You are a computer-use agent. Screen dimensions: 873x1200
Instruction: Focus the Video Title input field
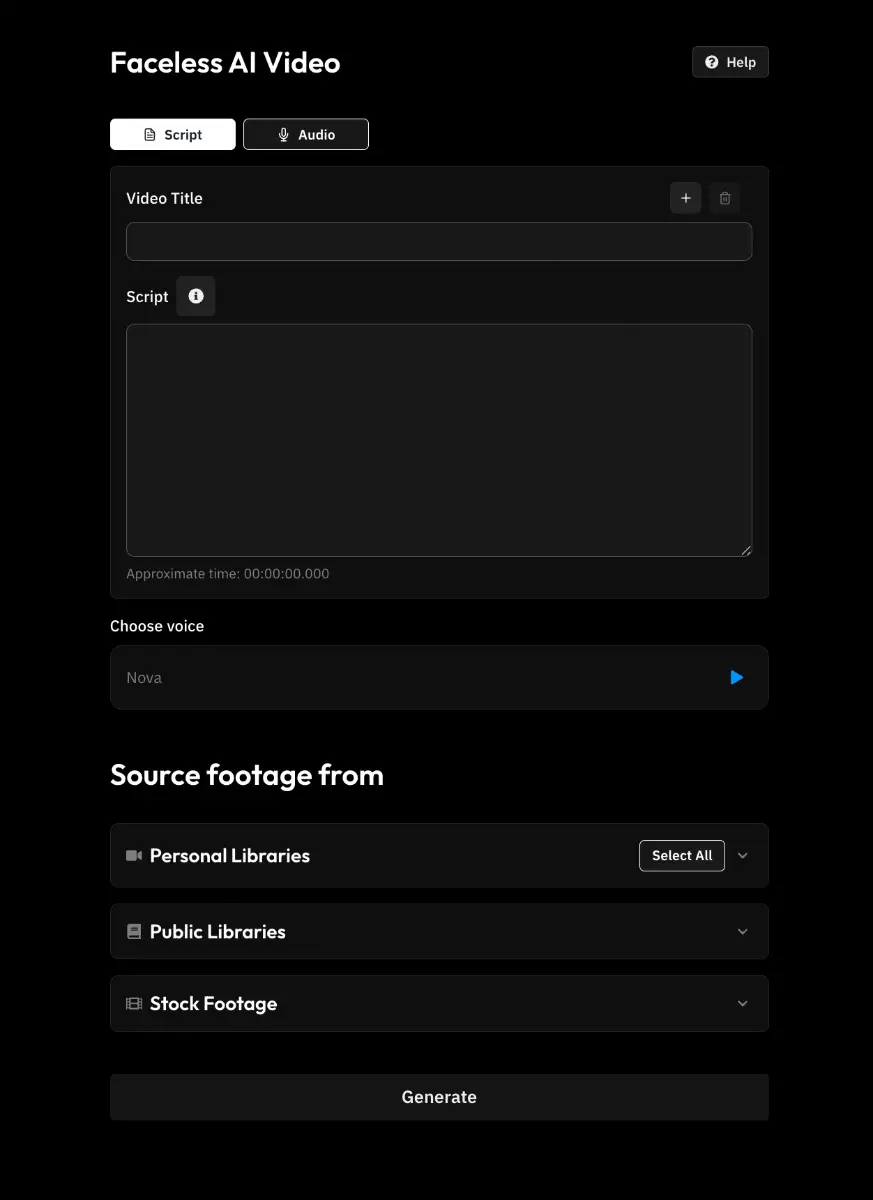[x=439, y=242]
